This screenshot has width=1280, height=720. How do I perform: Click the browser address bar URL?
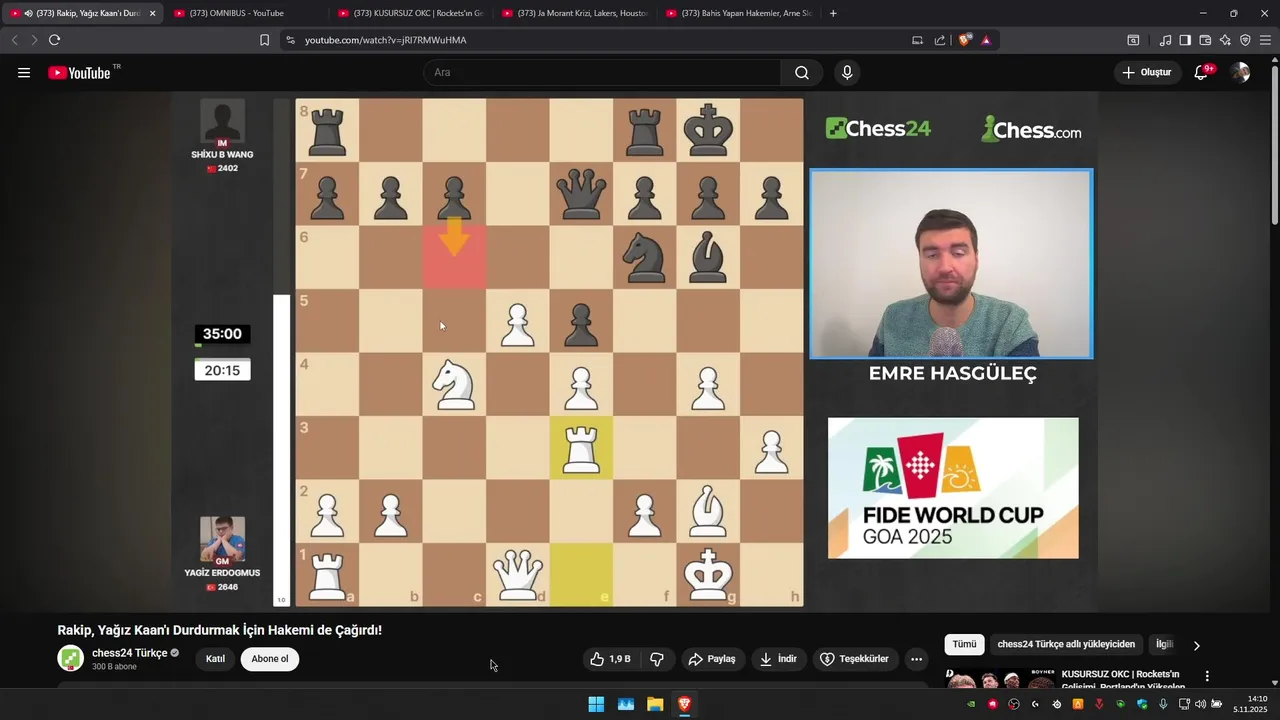[386, 40]
